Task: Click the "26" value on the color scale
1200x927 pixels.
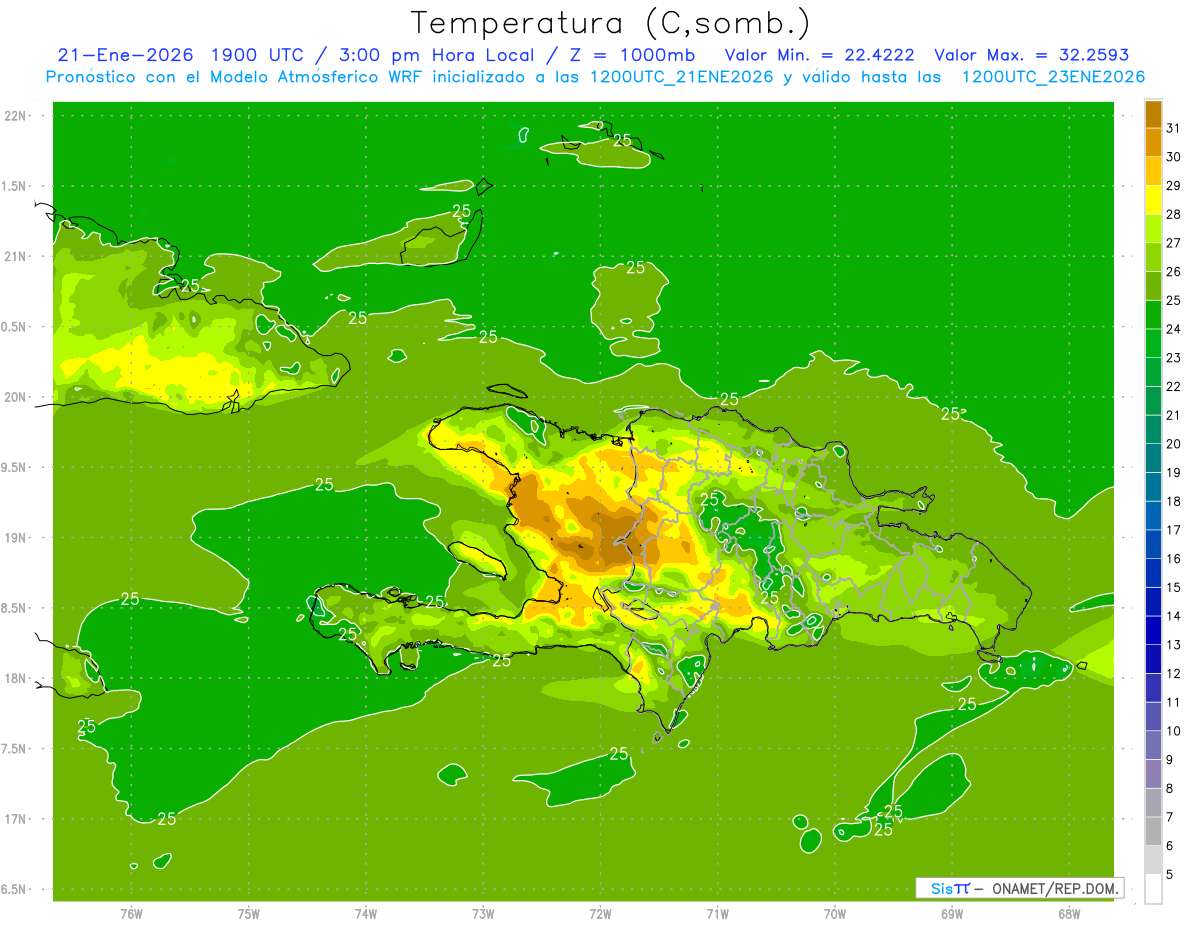Action: coord(1174,272)
